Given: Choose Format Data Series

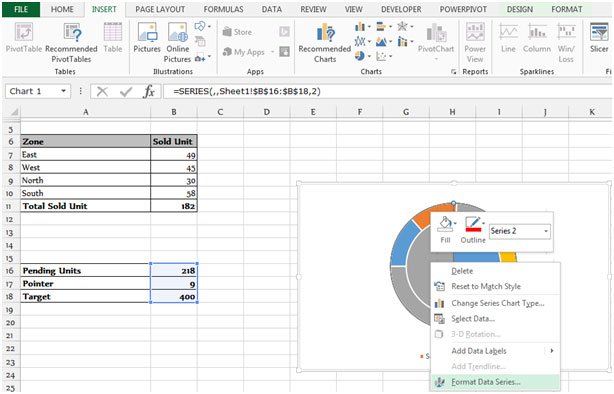Looking at the screenshot, I should pyautogui.click(x=496, y=382).
